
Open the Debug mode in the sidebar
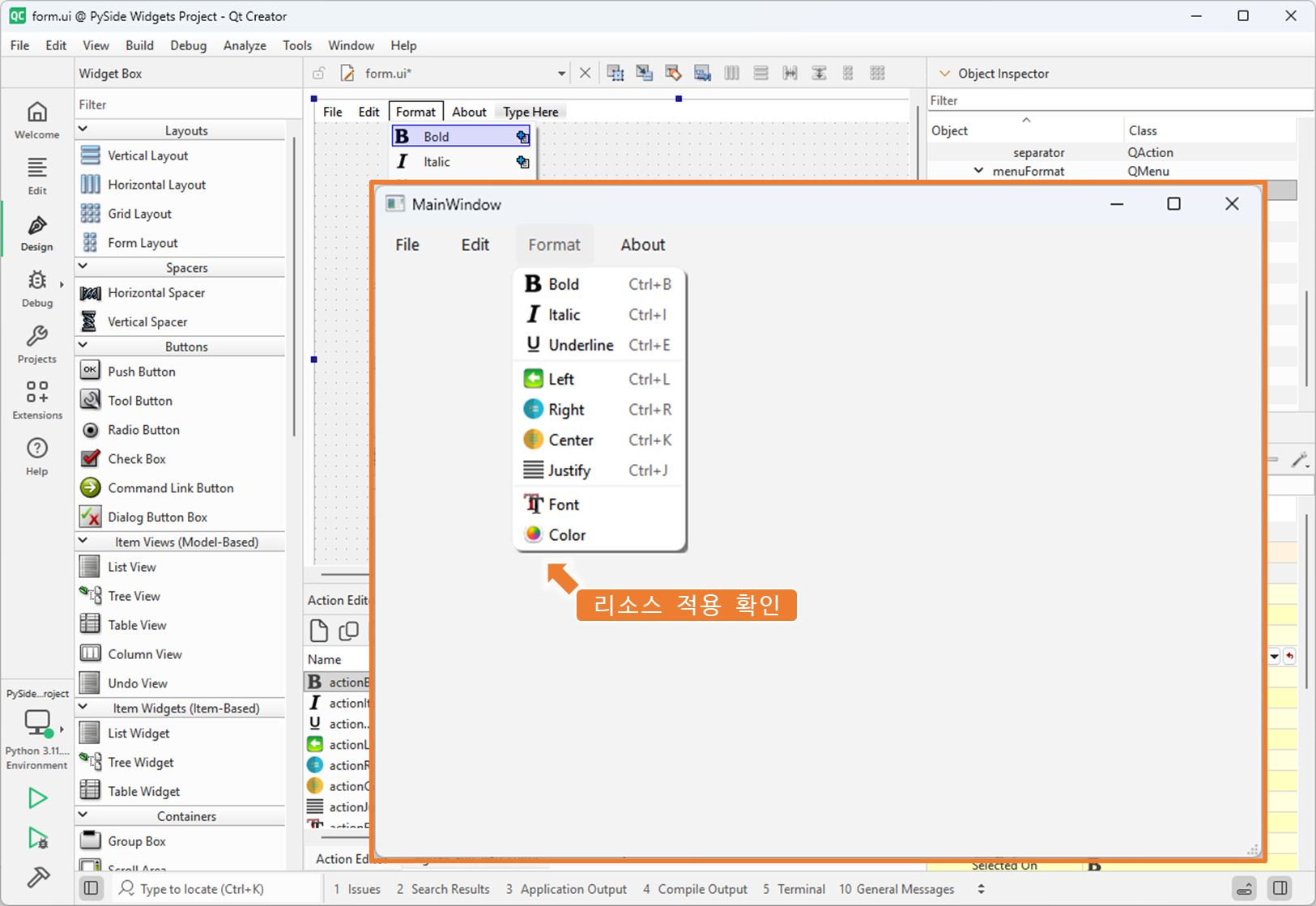click(x=37, y=289)
